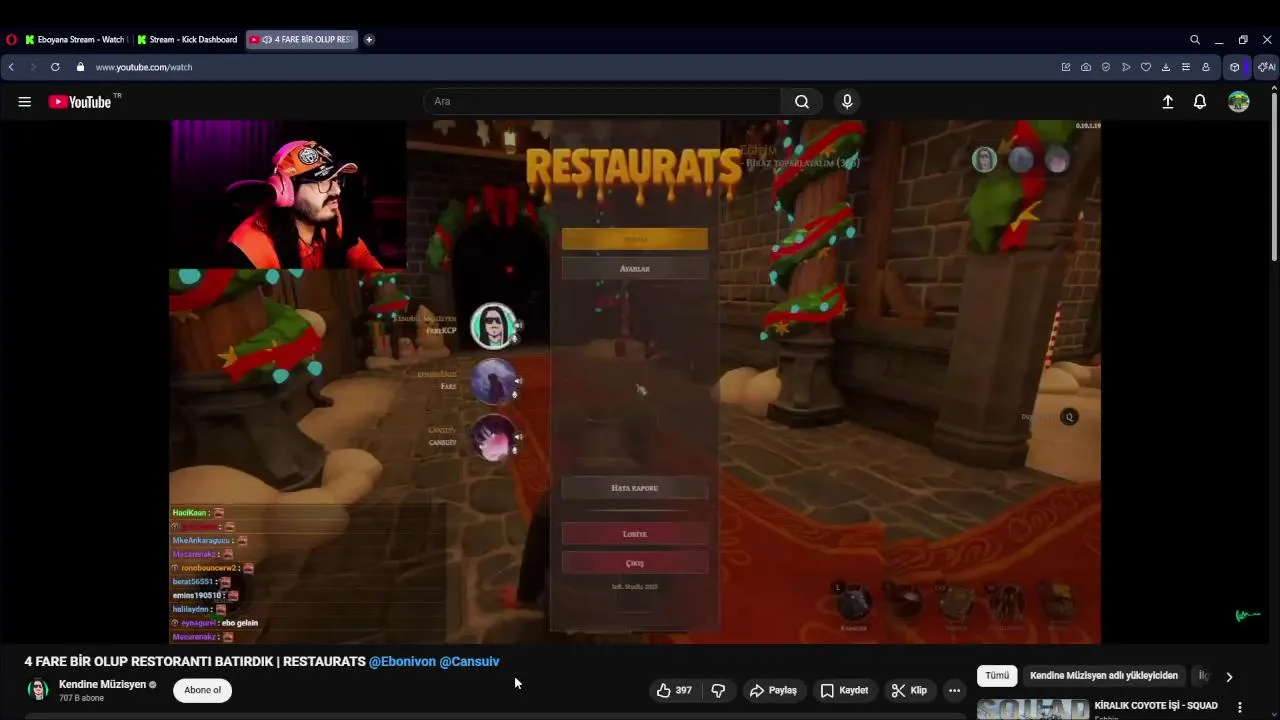
Task: Open the Kendine Müzisyen channel name link
Action: click(x=102, y=684)
